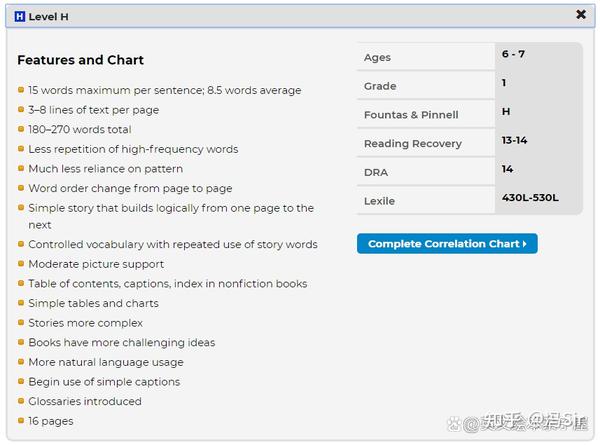Close the Level H dialog

[581, 15]
